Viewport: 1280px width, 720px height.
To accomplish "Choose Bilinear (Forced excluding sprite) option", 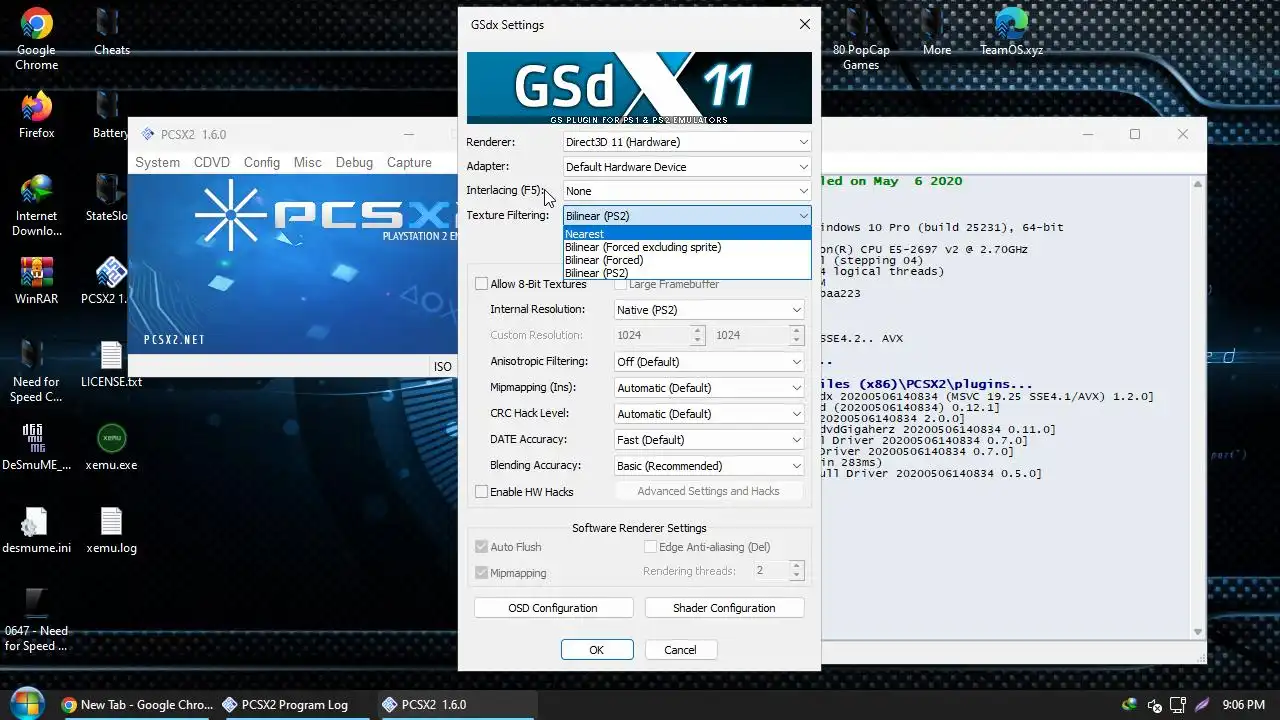I will [x=686, y=247].
